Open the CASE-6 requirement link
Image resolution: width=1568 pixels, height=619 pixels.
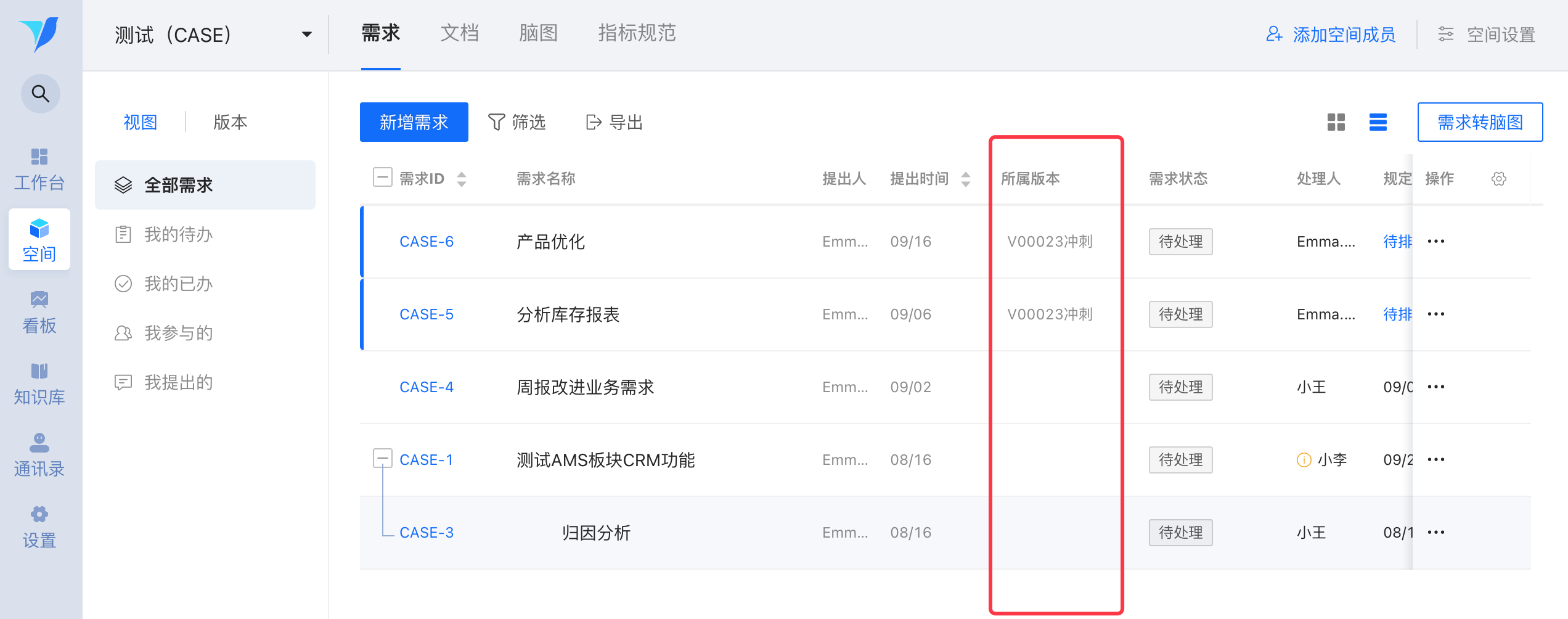(427, 242)
